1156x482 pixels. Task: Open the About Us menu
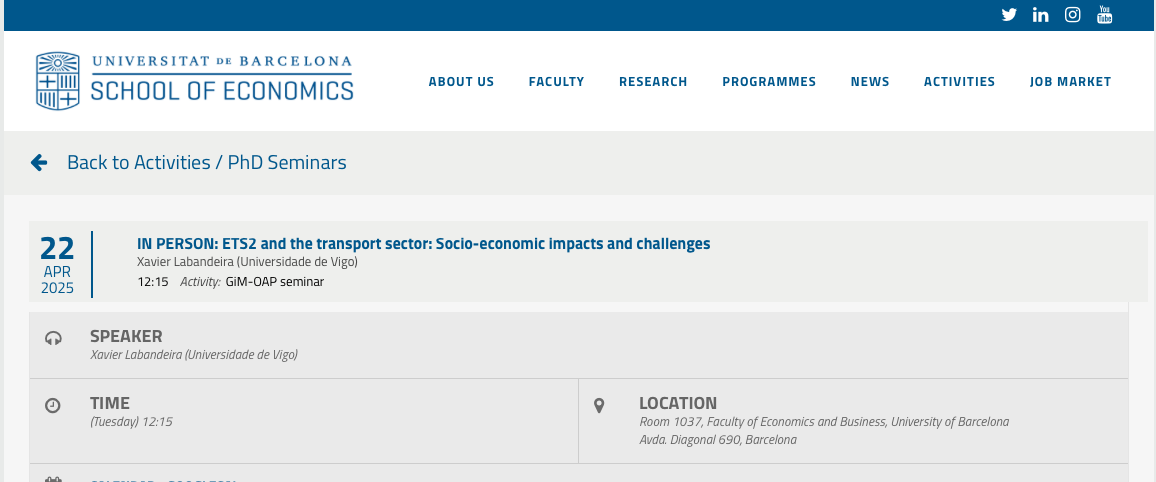(x=462, y=82)
